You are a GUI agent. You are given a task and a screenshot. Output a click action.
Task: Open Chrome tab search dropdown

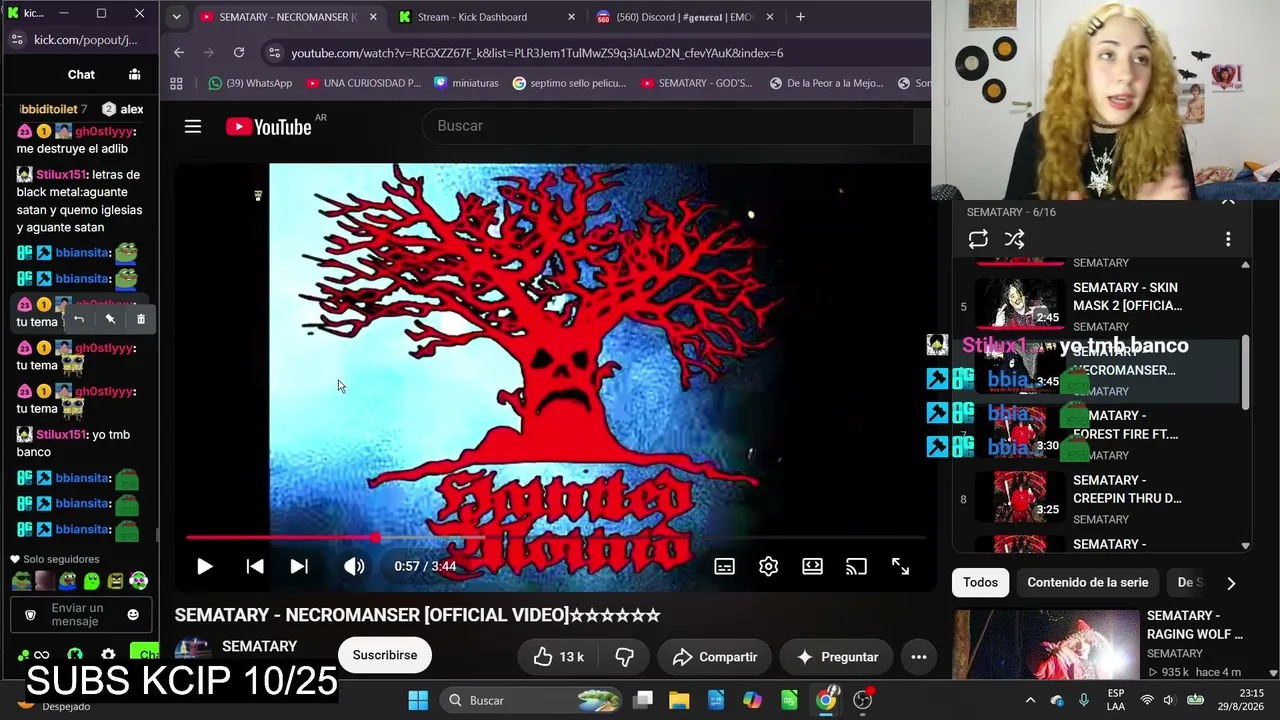(176, 17)
